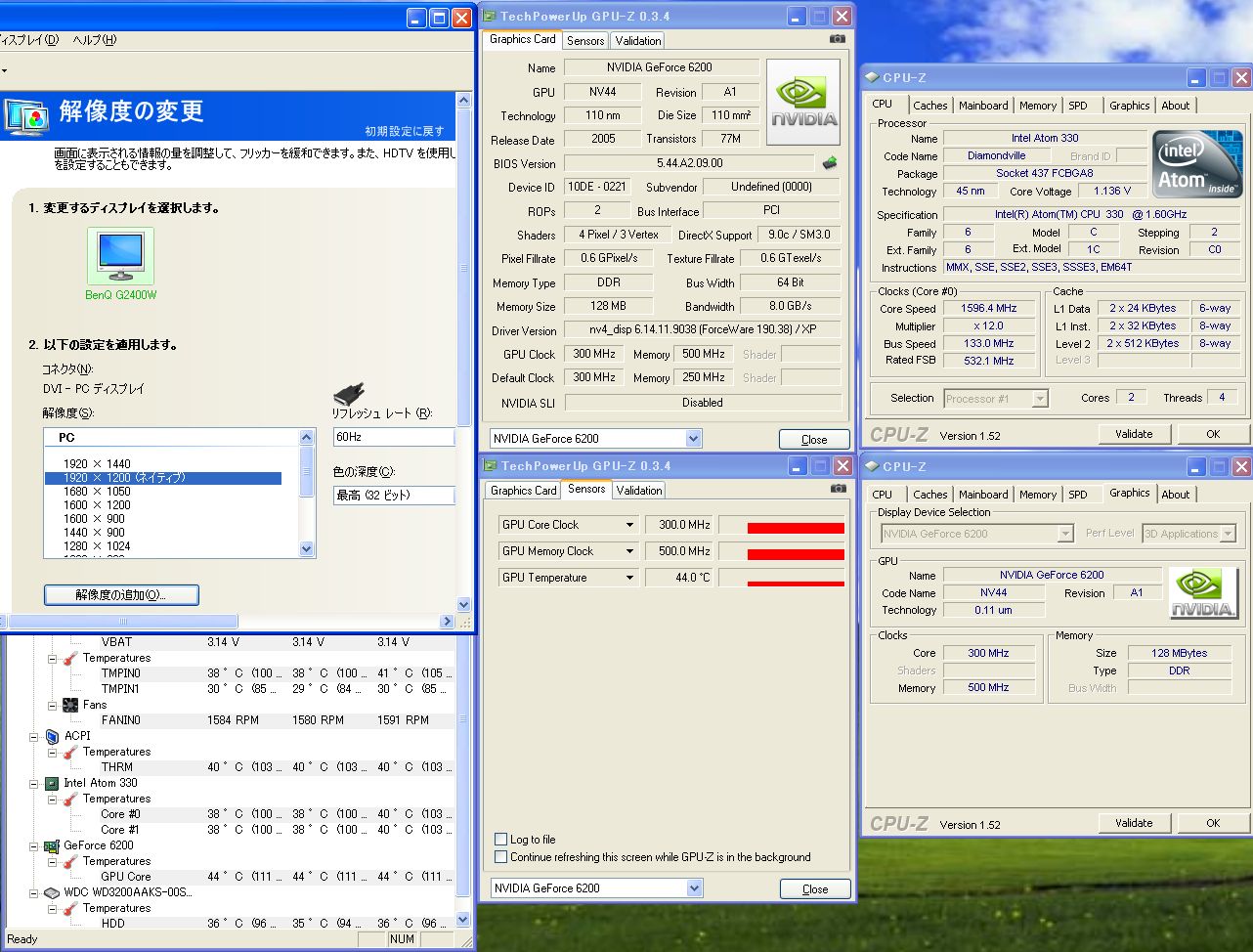
Task: Open the リフレッシュ レート 60Hz dropdown
Action: 394,437
